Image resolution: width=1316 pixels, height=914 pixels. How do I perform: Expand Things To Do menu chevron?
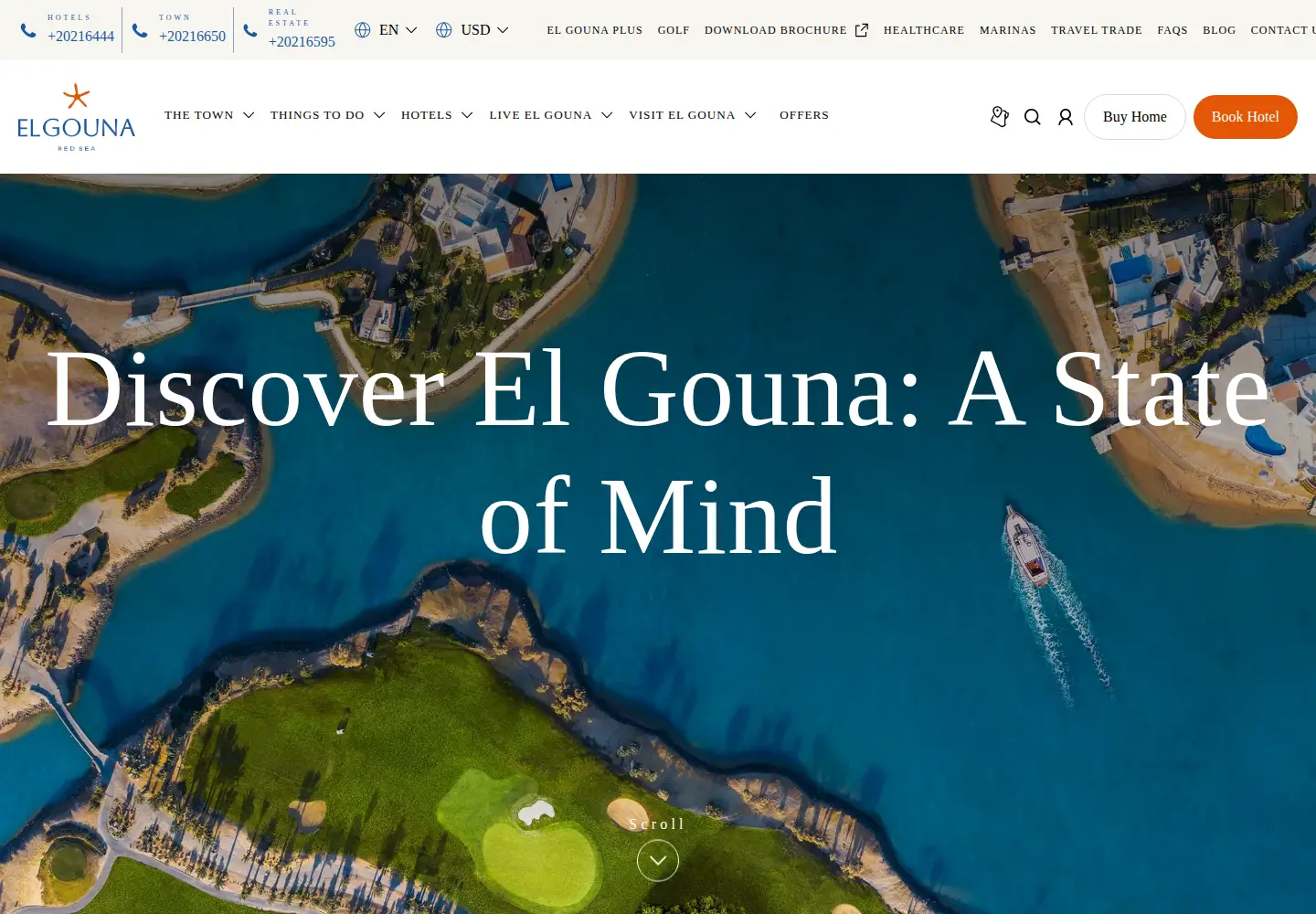point(379,115)
